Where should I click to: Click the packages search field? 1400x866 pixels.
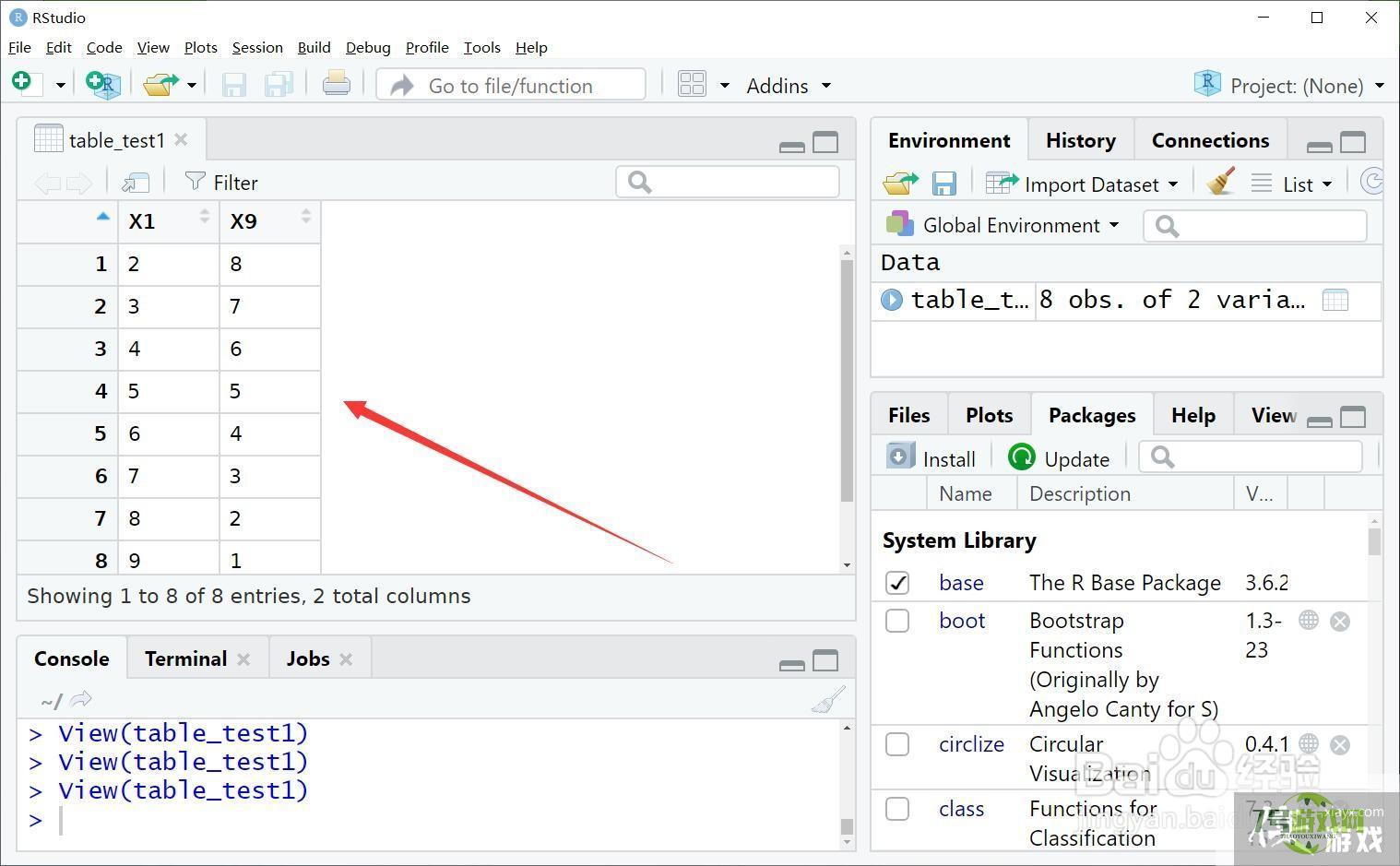pos(1251,457)
